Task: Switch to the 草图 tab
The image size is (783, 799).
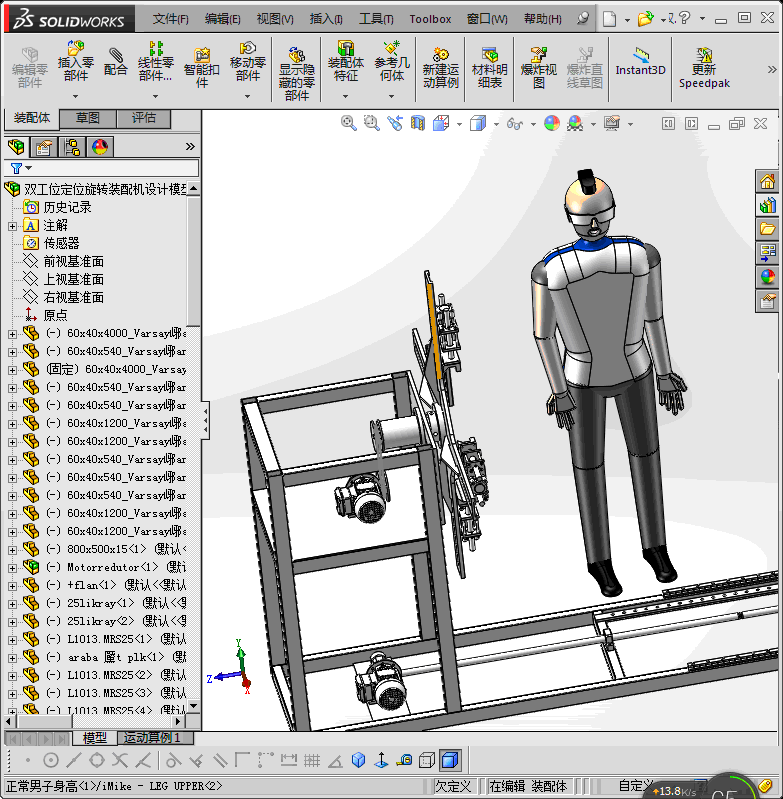Action: [88, 118]
